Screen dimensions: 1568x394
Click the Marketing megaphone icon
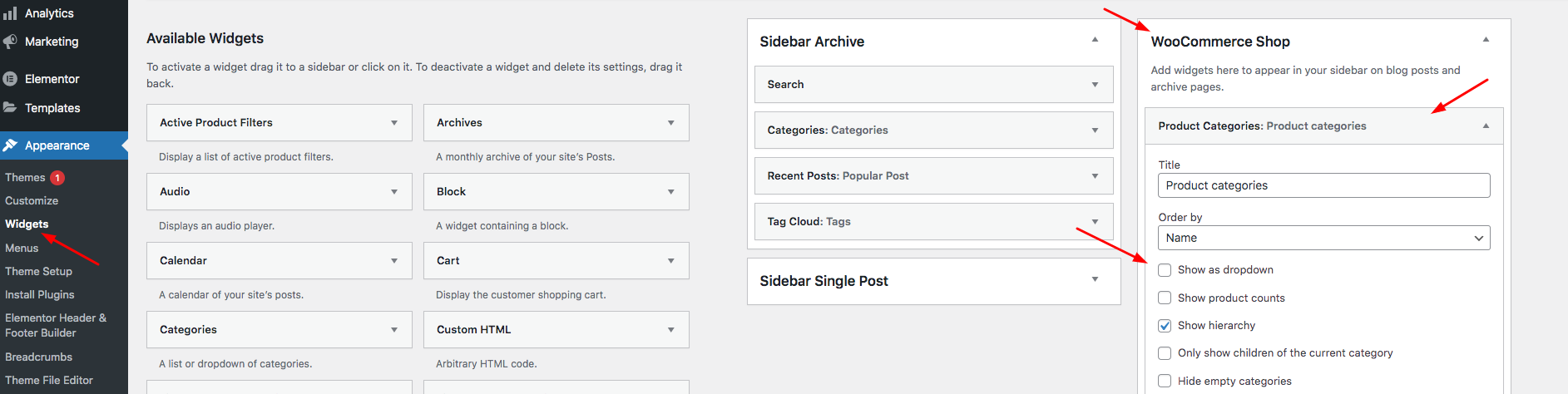point(10,42)
